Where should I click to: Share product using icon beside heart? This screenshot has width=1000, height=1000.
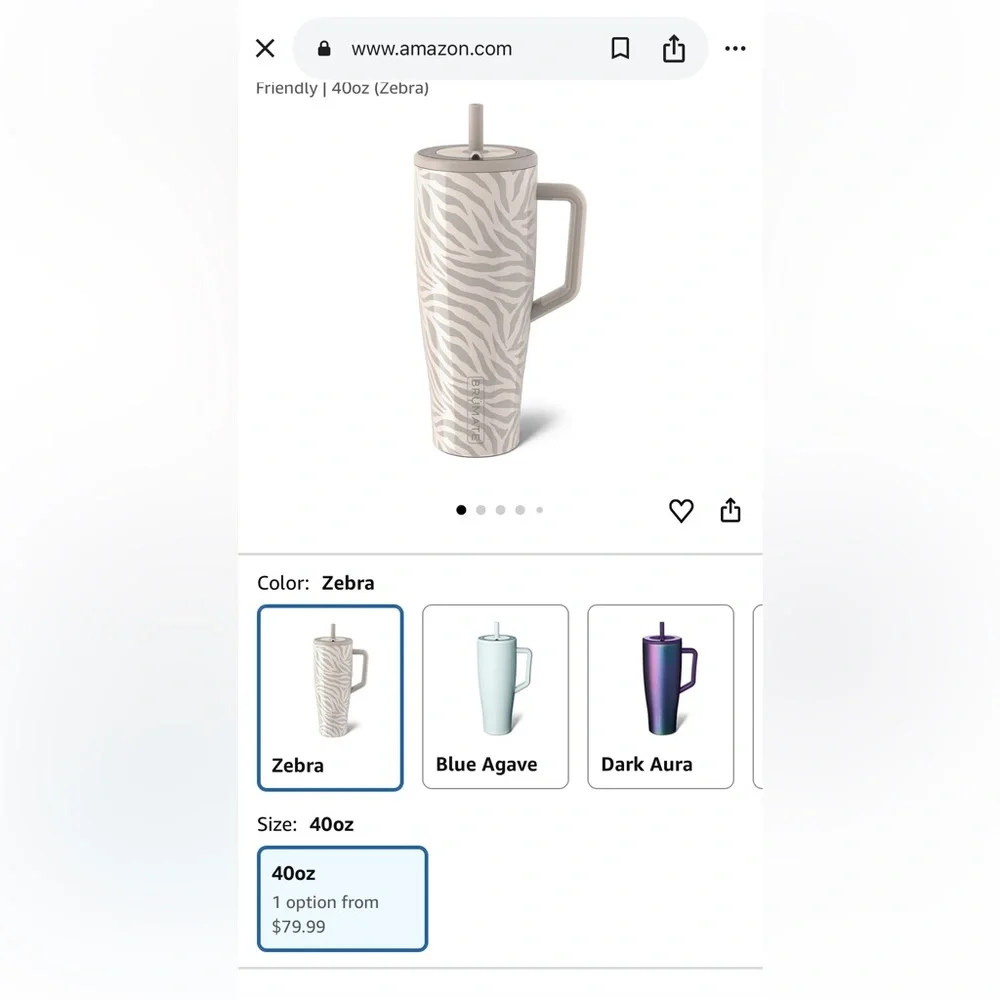pyautogui.click(x=730, y=510)
